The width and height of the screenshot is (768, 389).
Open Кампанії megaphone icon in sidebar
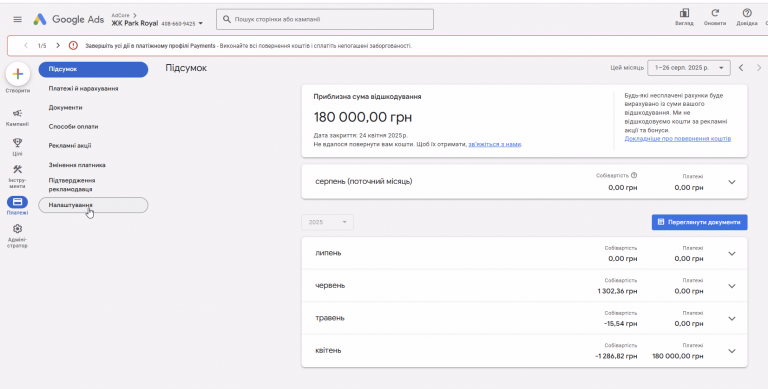click(18, 113)
